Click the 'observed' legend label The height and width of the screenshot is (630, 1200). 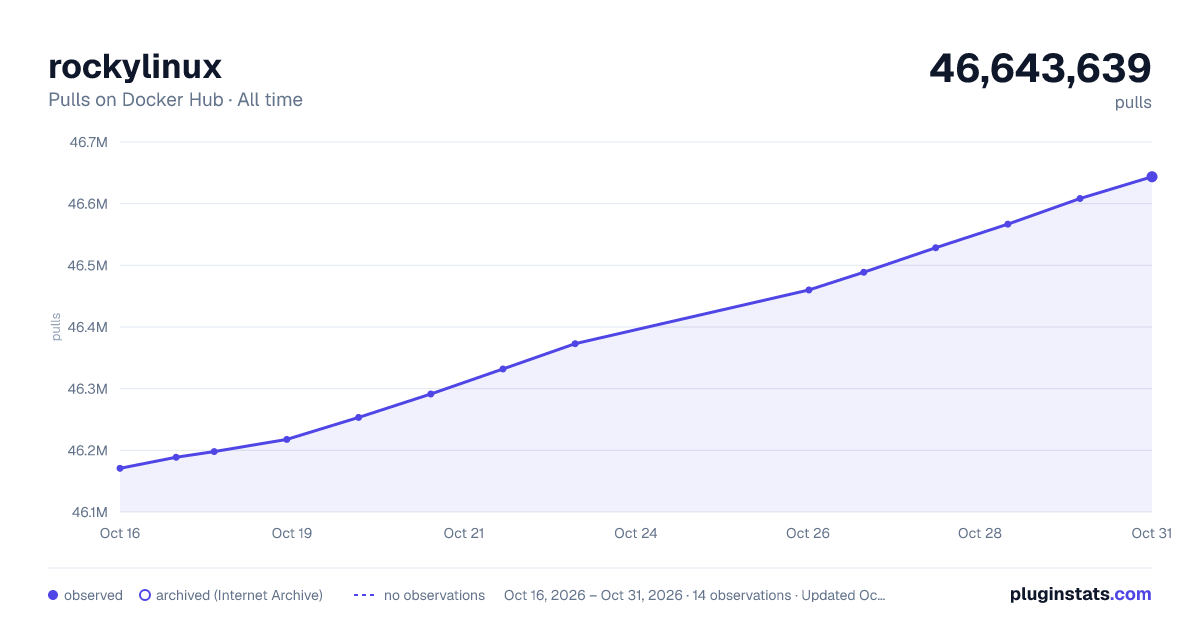93,595
